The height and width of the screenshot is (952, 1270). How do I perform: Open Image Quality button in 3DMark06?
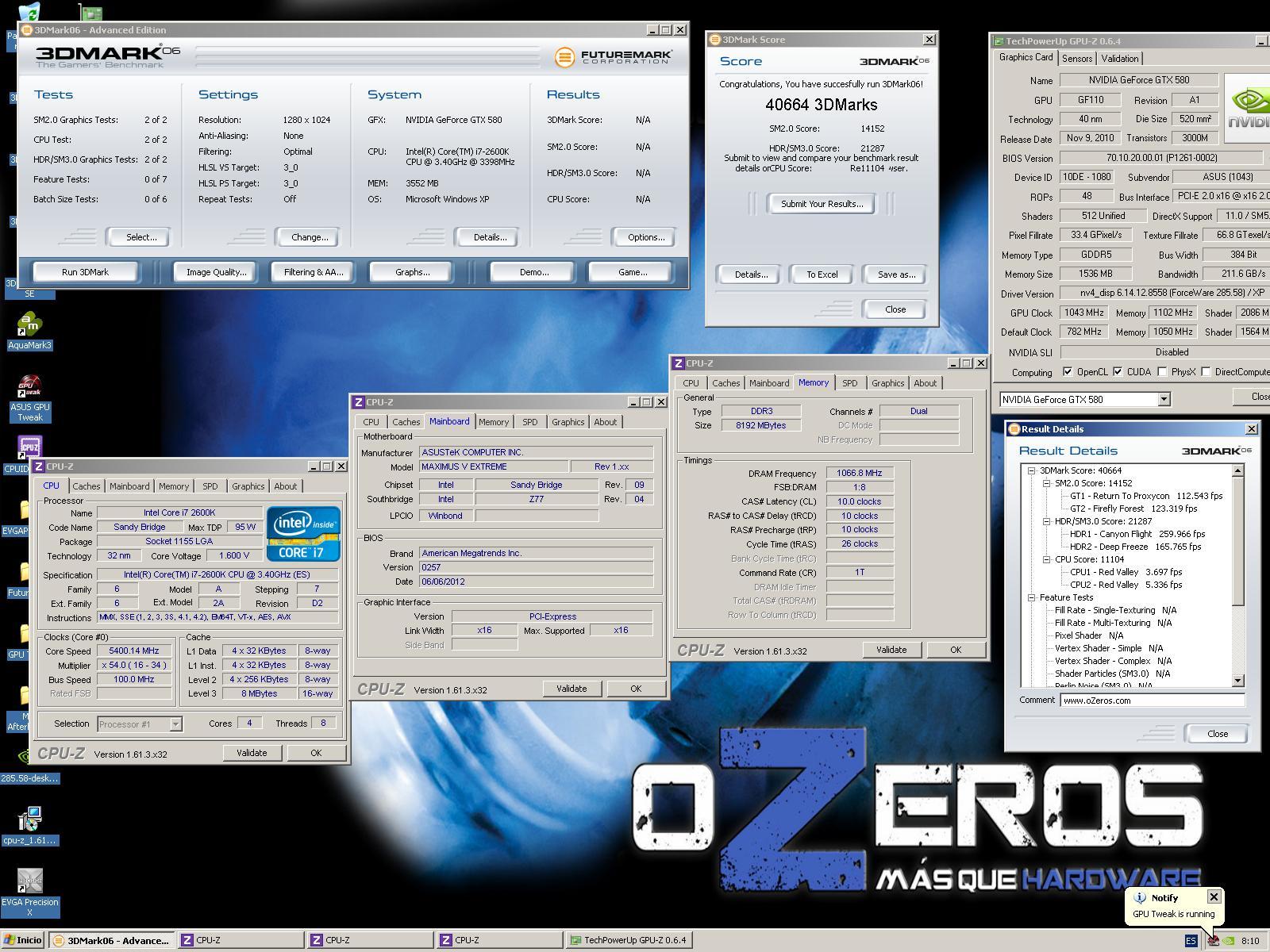coord(216,272)
